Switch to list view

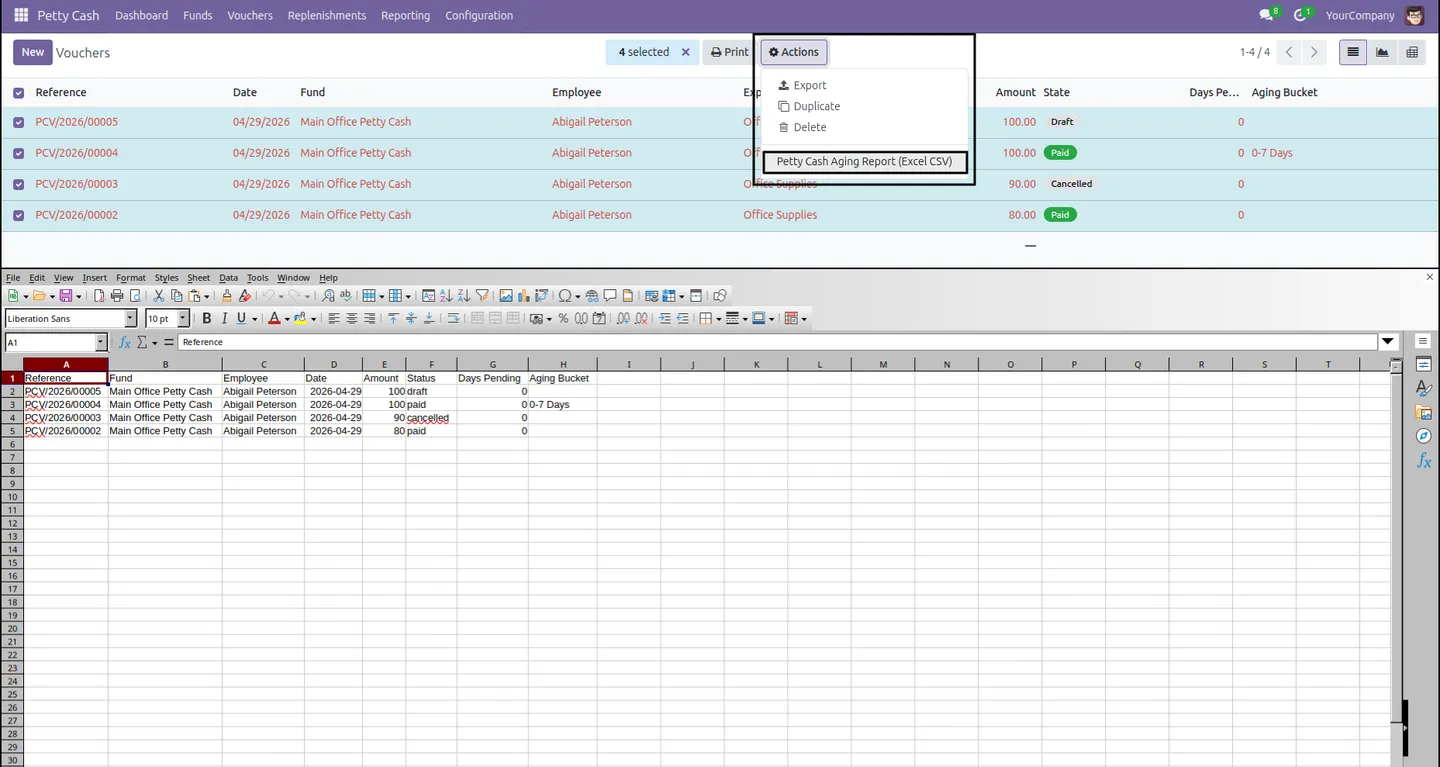point(1353,52)
